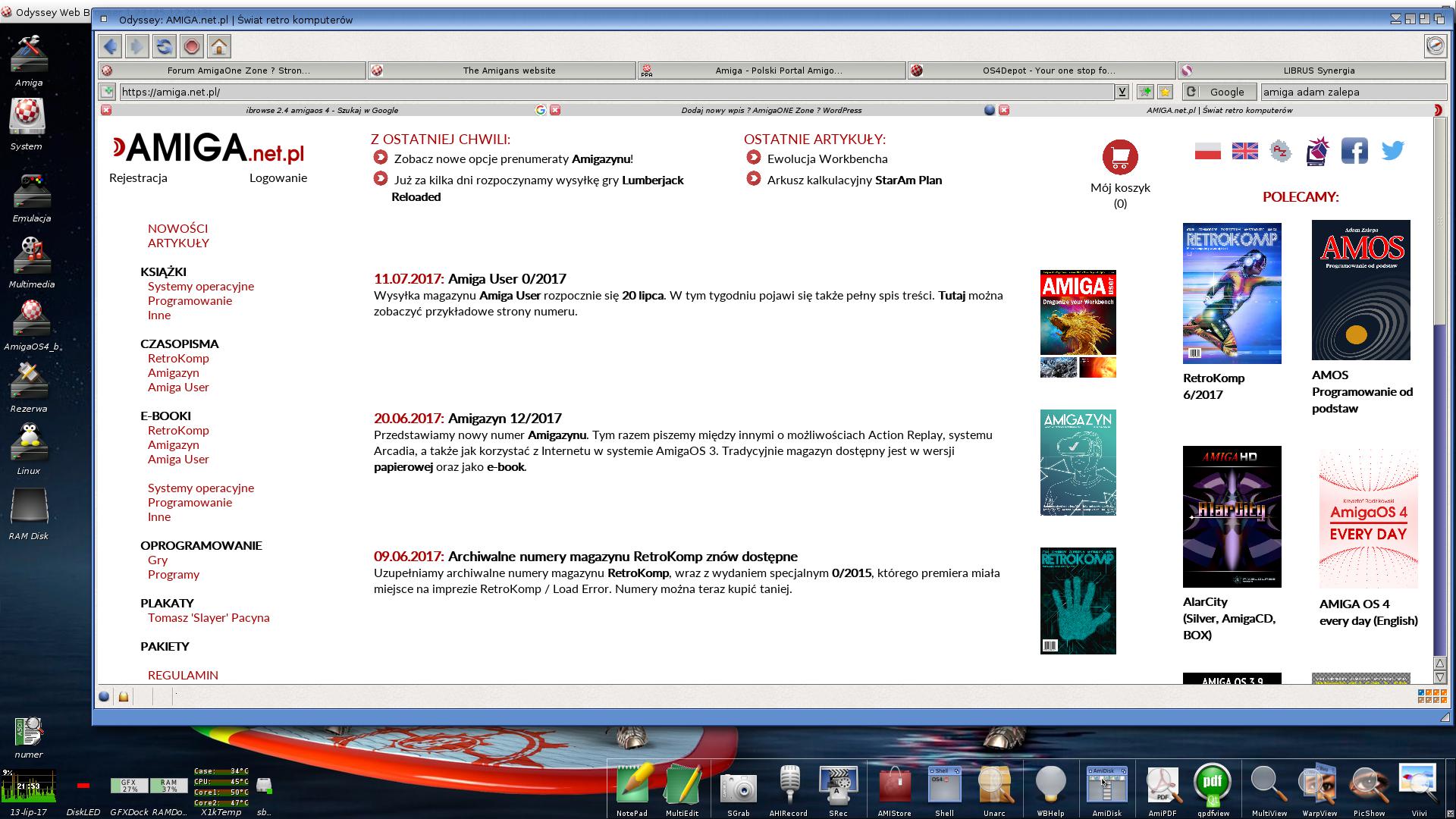Switch to The Amigans website tab
Image resolution: width=1456 pixels, height=819 pixels.
[502, 71]
